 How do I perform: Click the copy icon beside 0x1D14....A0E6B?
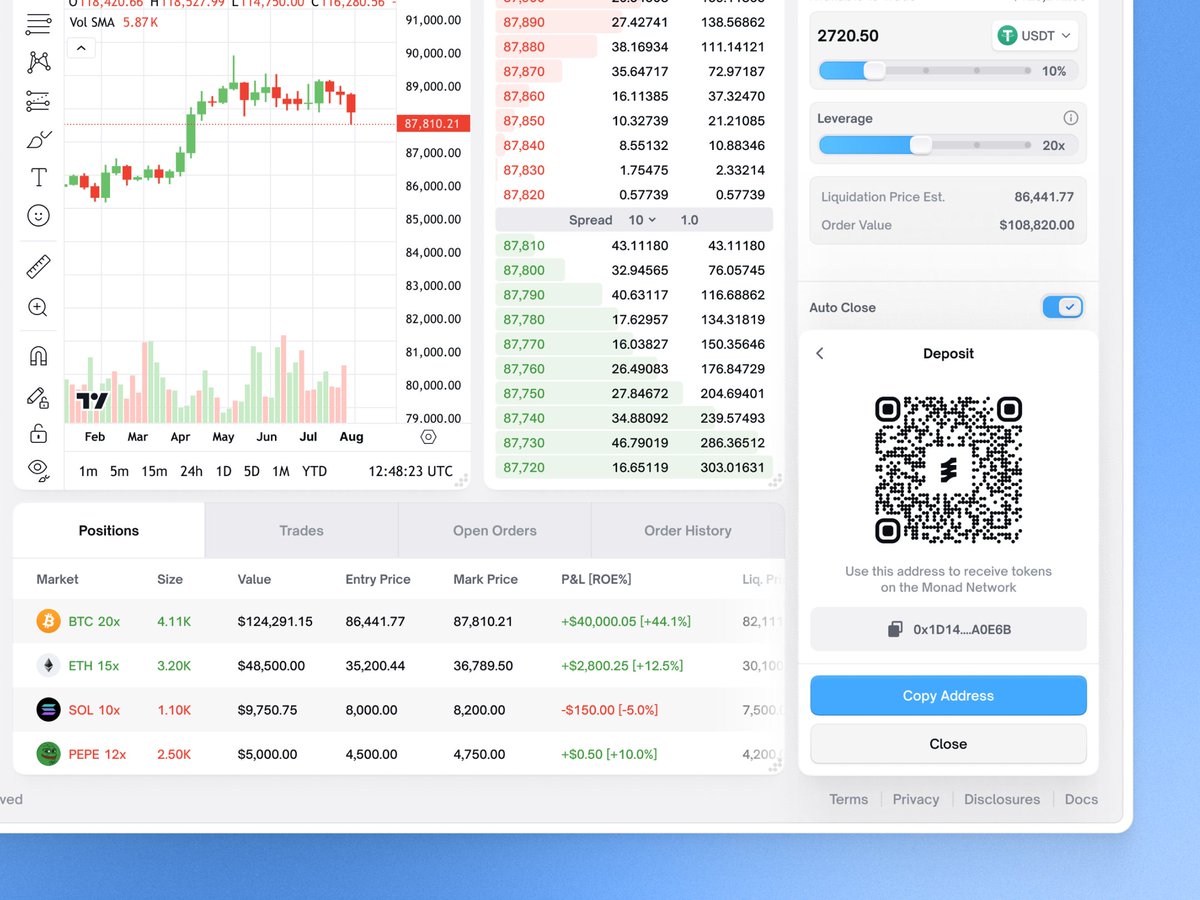tap(896, 629)
